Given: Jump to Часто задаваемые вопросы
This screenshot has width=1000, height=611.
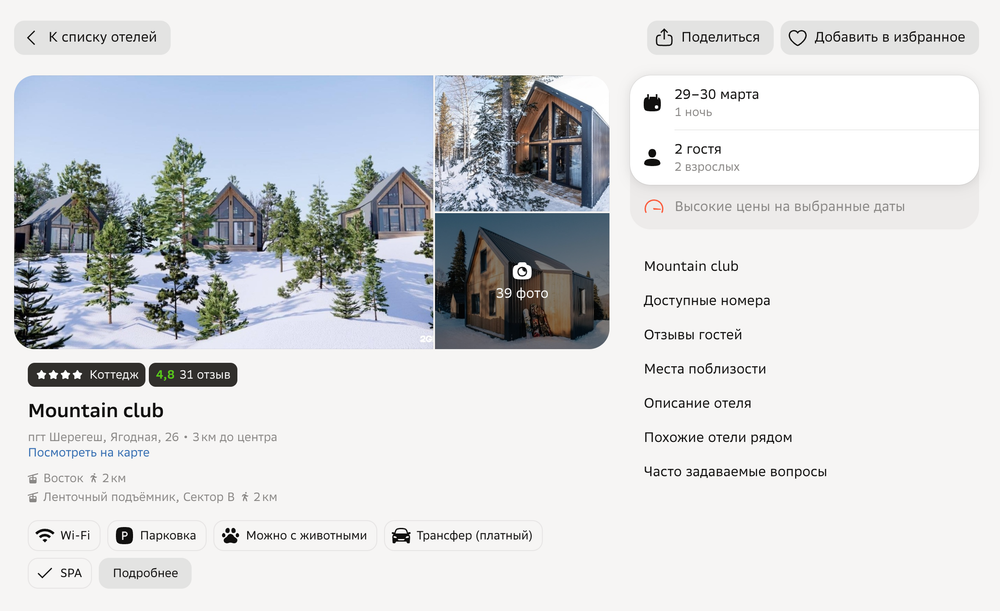Looking at the screenshot, I should pos(735,472).
